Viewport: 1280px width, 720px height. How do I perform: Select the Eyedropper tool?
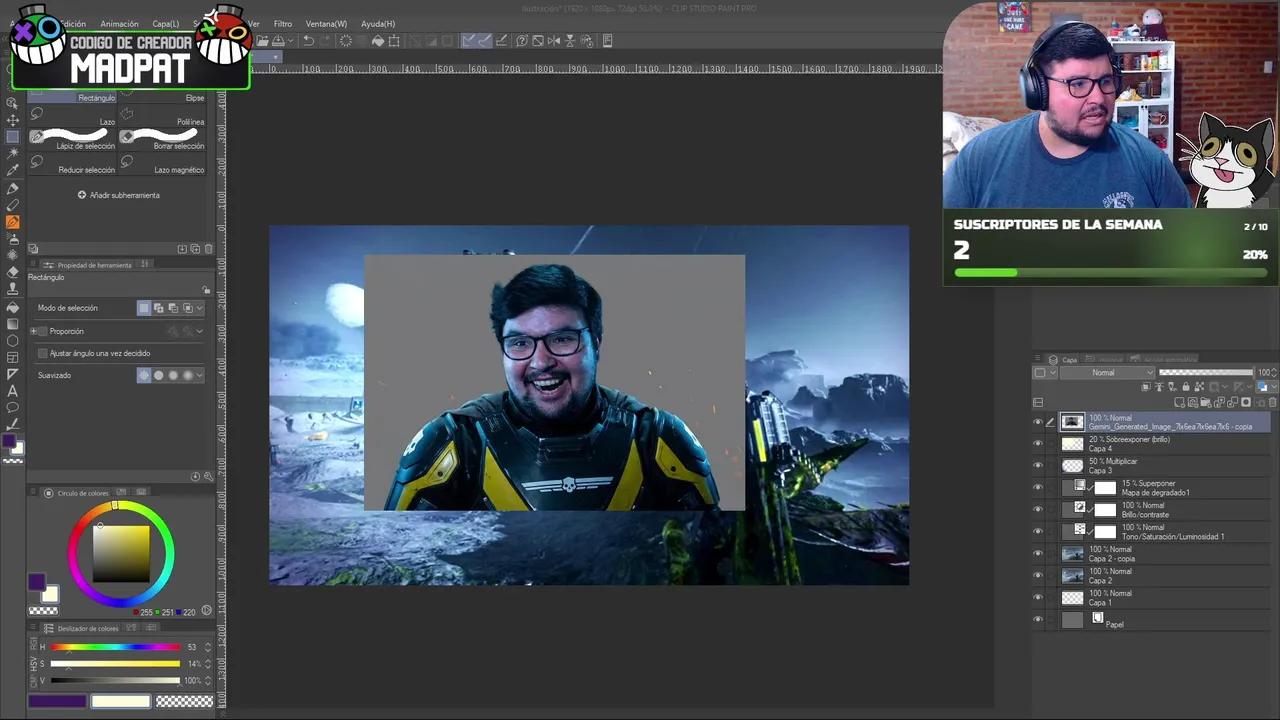tap(13, 170)
